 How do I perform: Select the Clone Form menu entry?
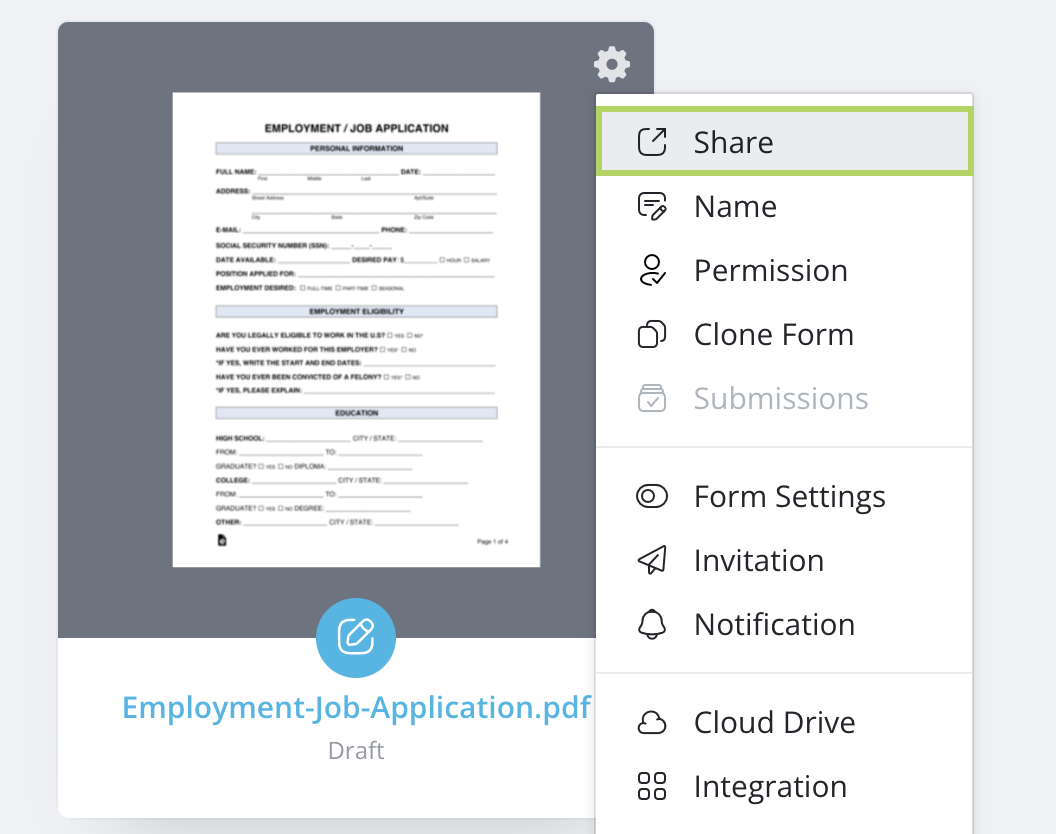(x=773, y=335)
